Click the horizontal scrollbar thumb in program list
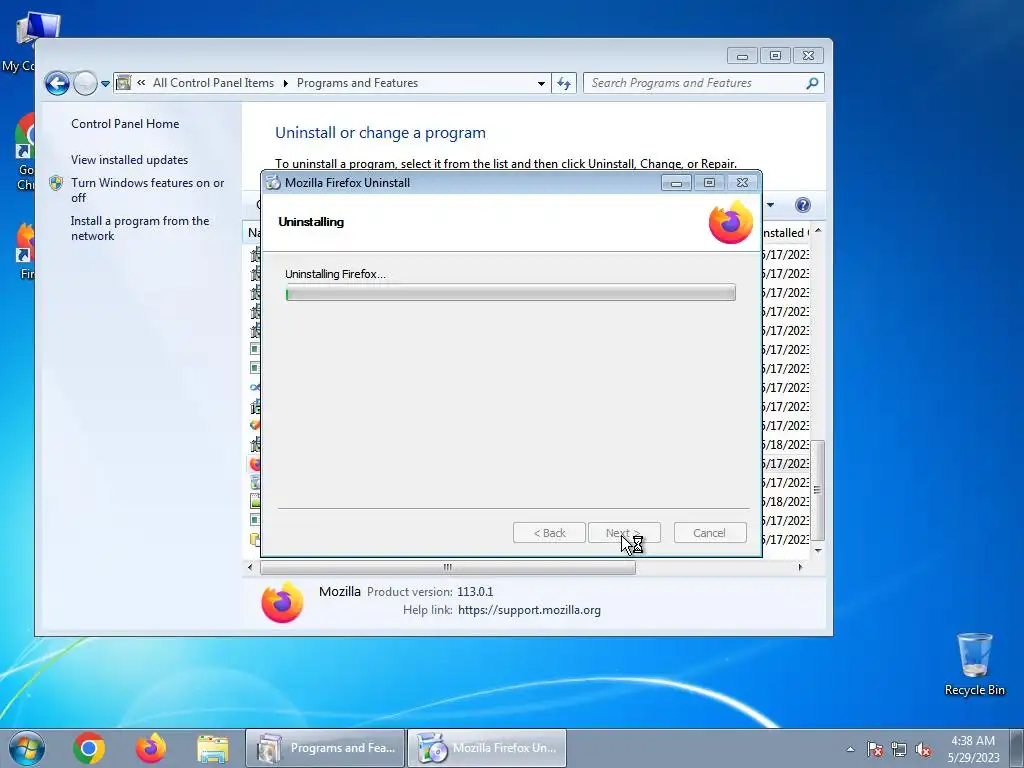 pyautogui.click(x=448, y=567)
